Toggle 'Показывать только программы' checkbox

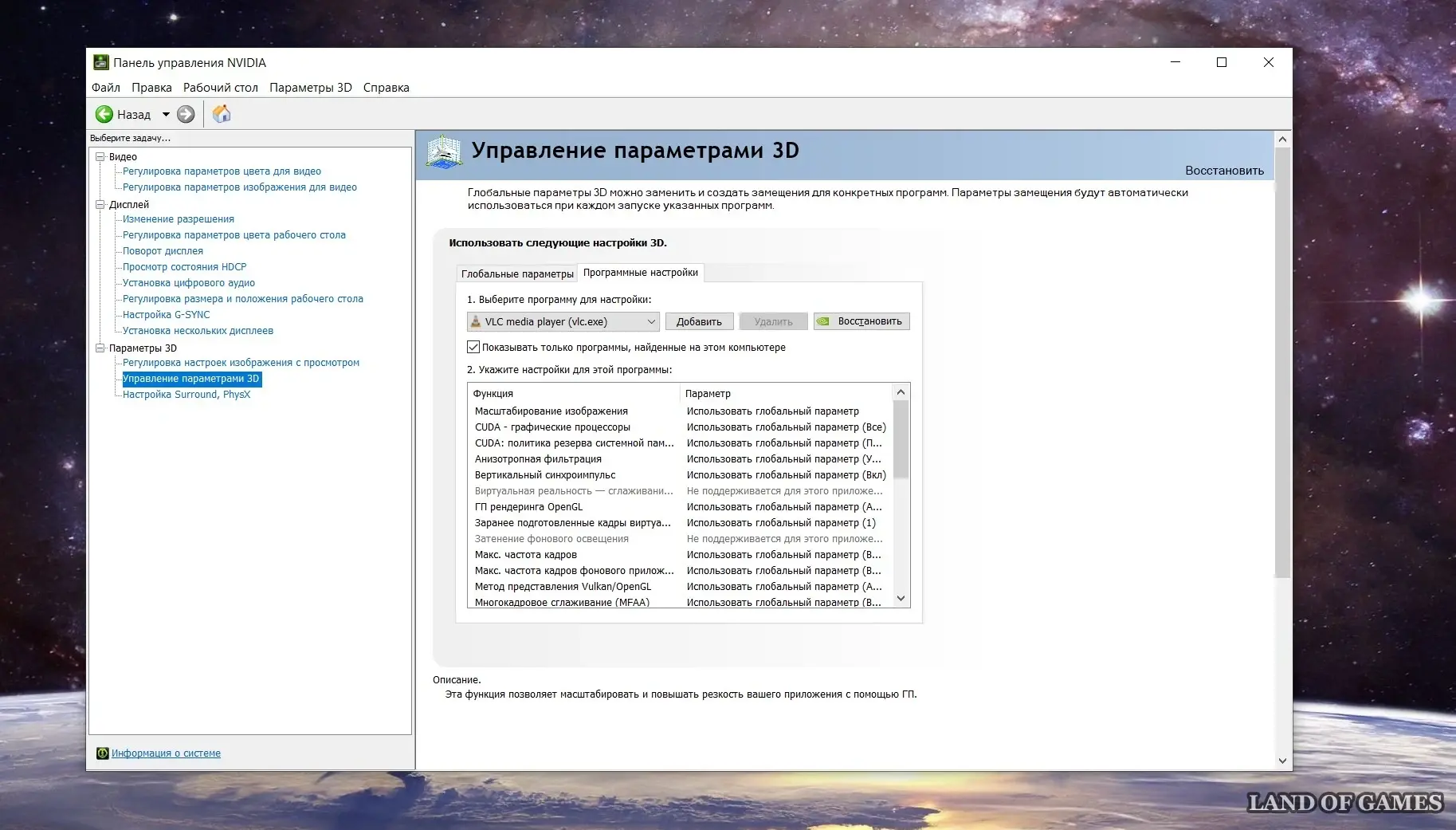pyautogui.click(x=473, y=347)
